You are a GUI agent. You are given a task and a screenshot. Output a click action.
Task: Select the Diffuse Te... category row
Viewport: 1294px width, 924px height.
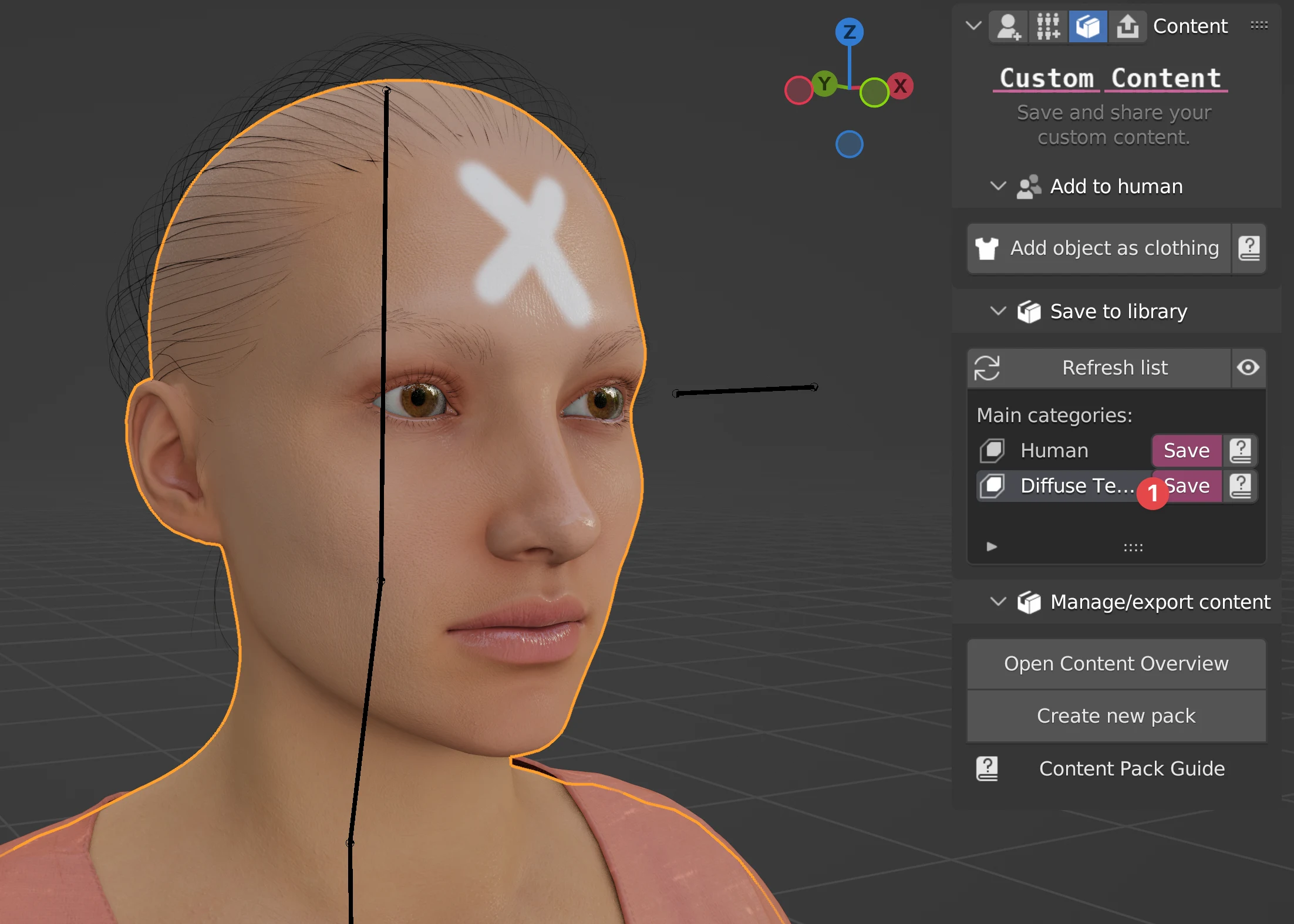point(1064,486)
